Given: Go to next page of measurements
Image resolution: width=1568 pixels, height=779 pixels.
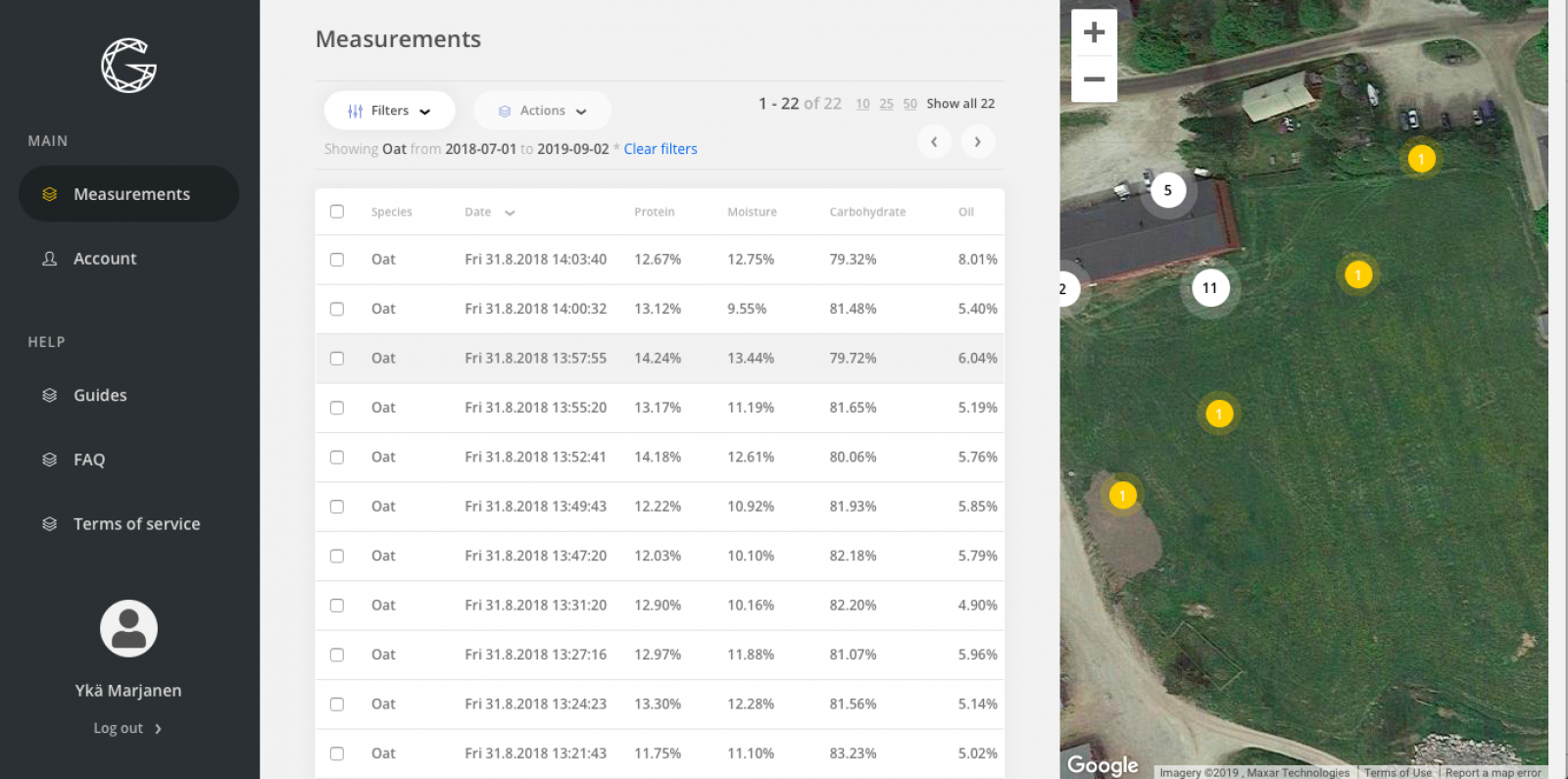Looking at the screenshot, I should pyautogui.click(x=977, y=142).
